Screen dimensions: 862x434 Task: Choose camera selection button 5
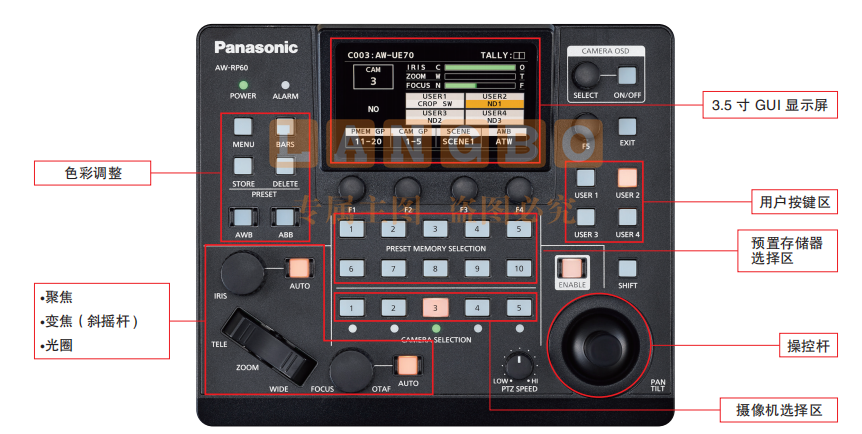tap(518, 308)
